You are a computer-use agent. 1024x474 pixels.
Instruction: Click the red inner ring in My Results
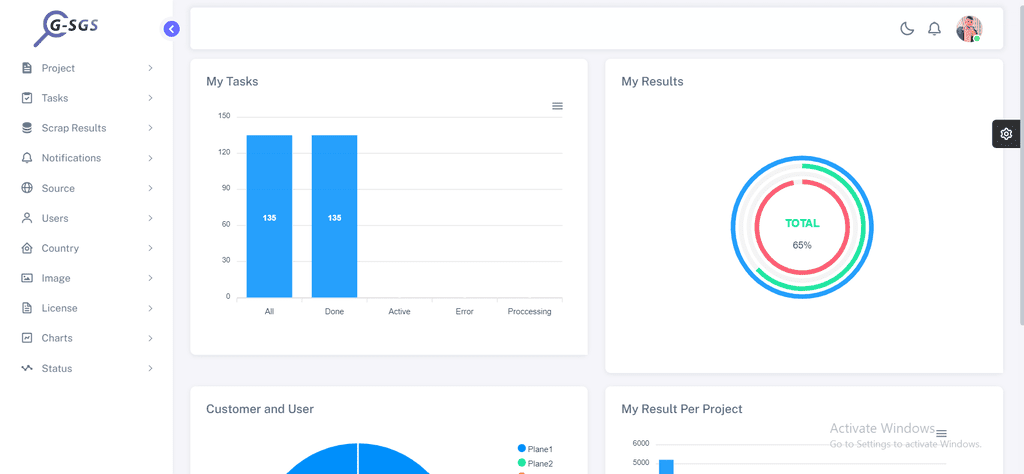tap(758, 227)
